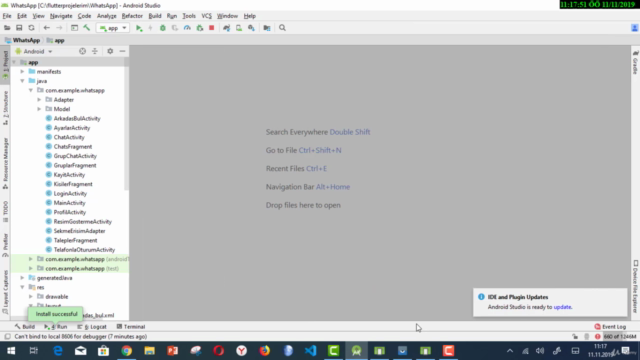
Task: Open Google Chrome from taskbar
Action: pos(127,351)
